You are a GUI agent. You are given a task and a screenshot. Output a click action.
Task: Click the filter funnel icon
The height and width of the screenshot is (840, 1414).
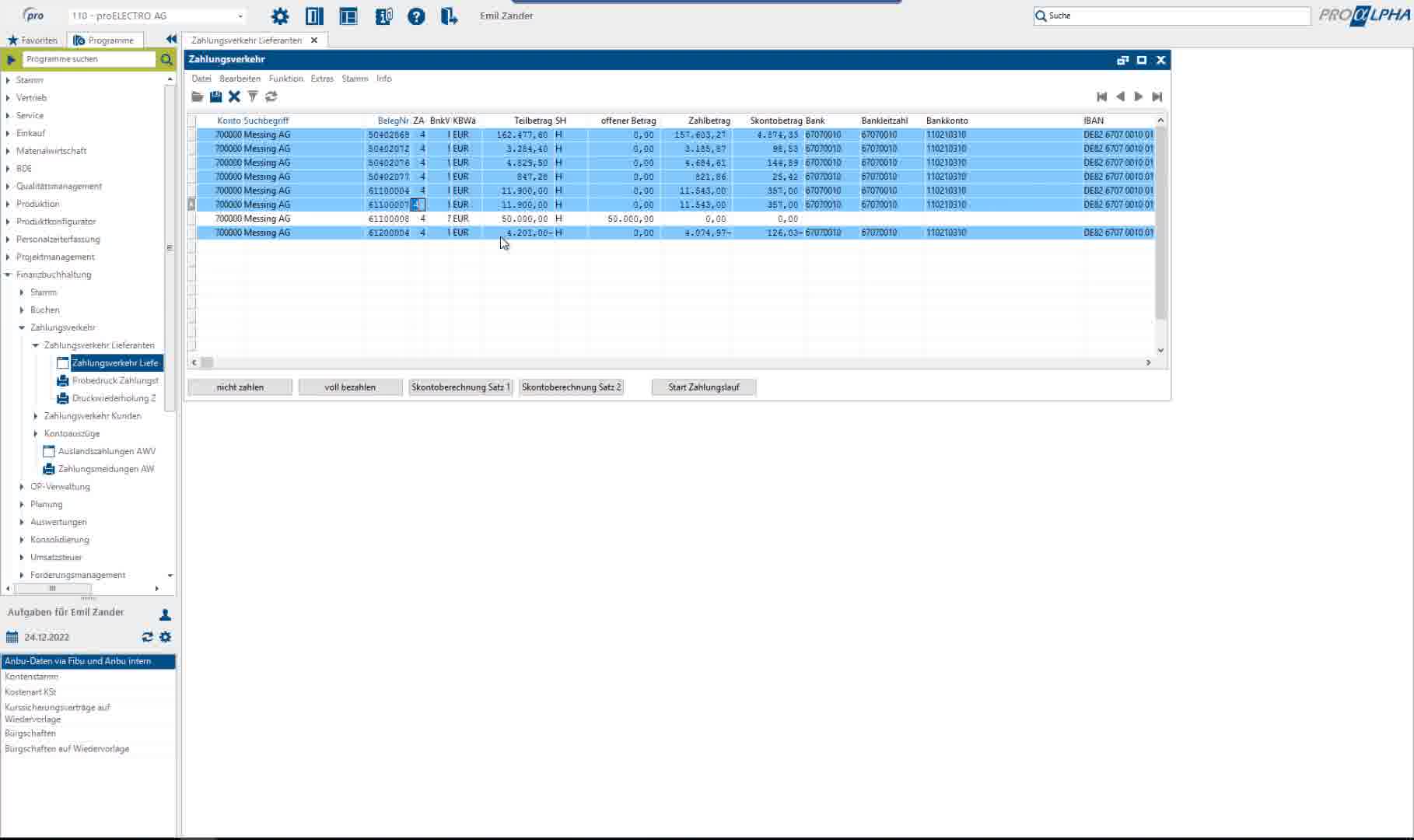point(253,96)
